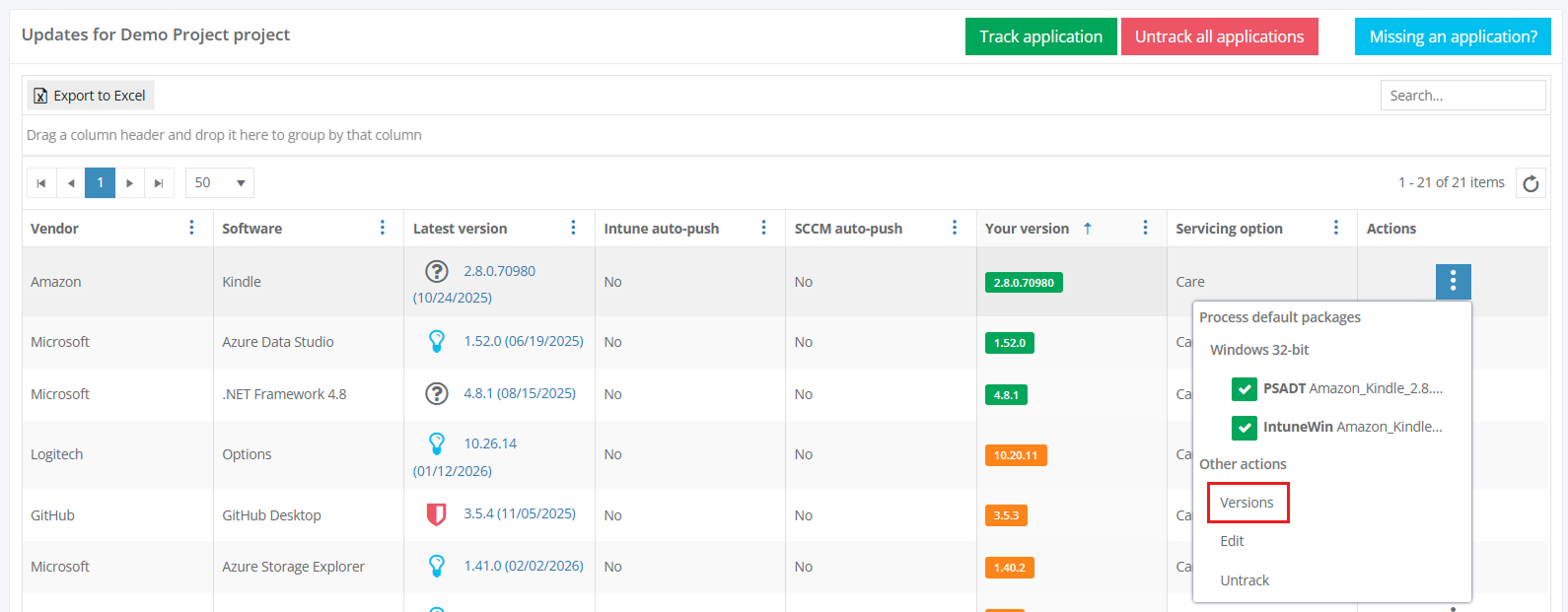Click lightbulb icon for Azure Data Studio
Image resolution: width=1568 pixels, height=612 pixels.
(x=436, y=341)
